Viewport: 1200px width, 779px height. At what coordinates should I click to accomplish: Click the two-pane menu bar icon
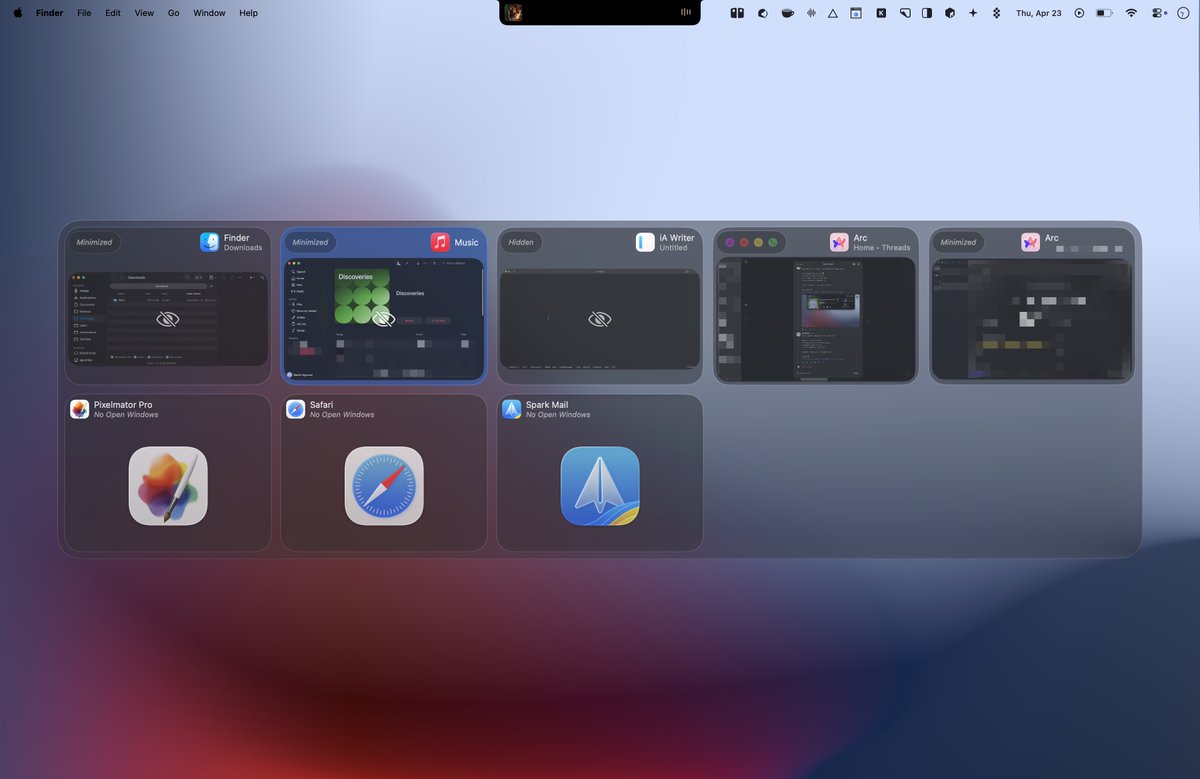737,13
